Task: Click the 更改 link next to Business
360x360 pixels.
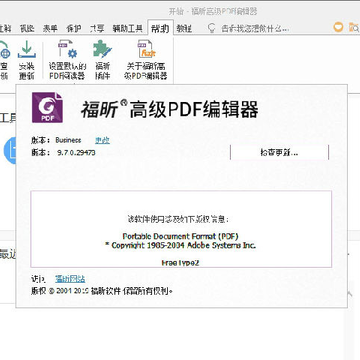Action: click(102, 141)
